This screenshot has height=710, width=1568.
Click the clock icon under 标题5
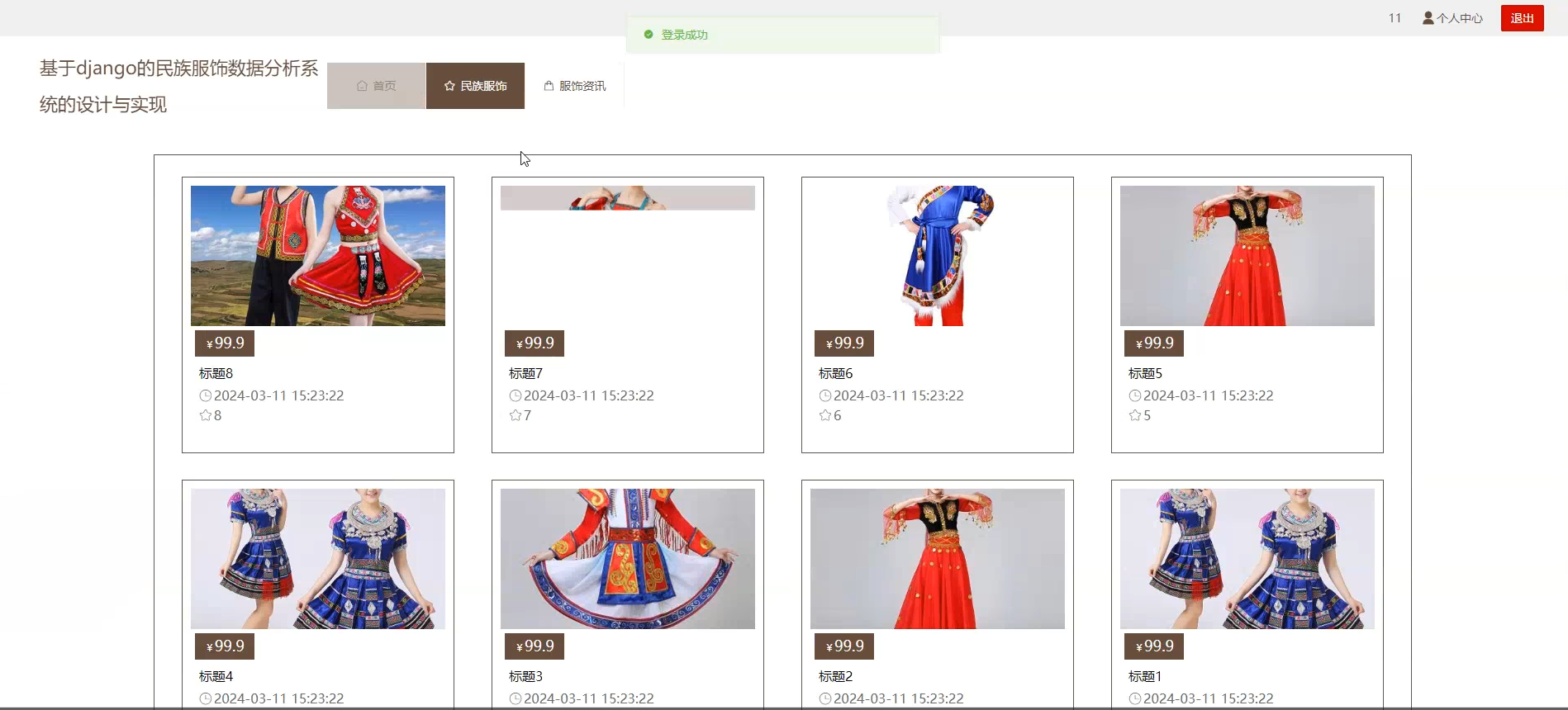click(x=1135, y=395)
